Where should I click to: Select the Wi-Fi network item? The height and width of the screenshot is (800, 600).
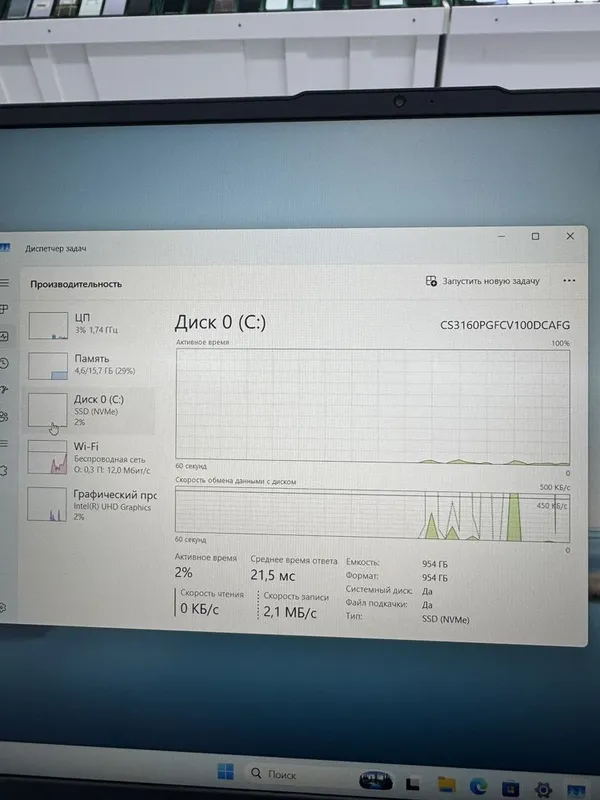(90, 458)
